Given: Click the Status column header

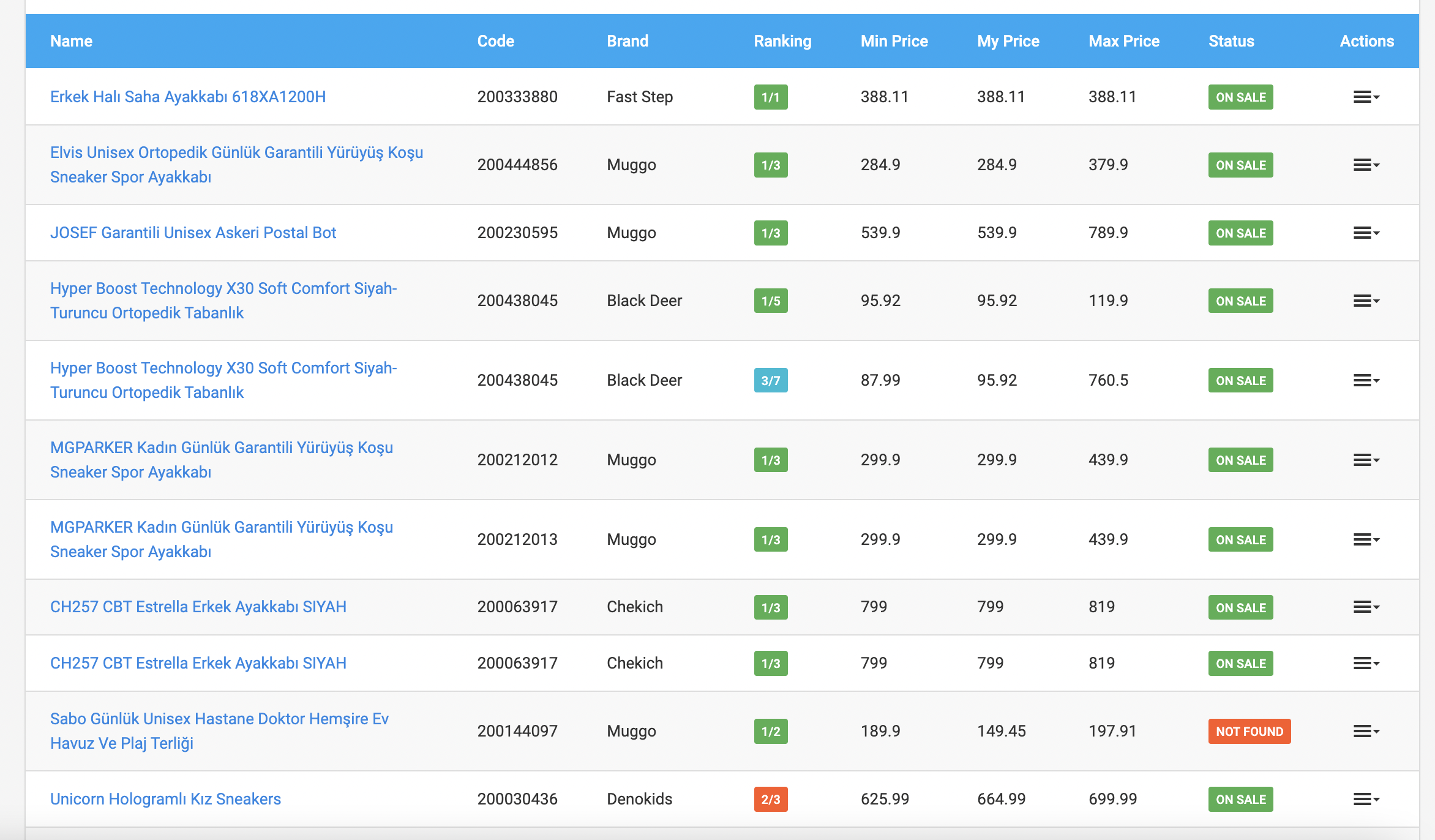Looking at the screenshot, I should (1231, 41).
